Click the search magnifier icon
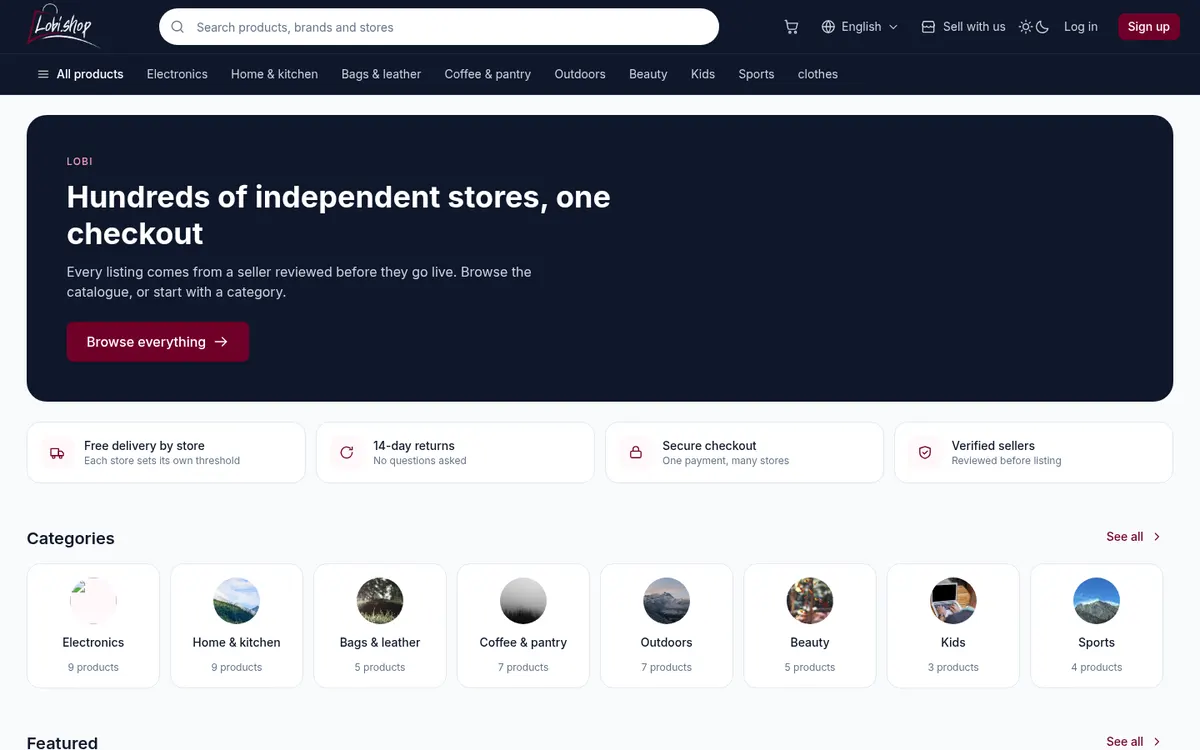Screen dimensions: 1200x750 (178, 27)
